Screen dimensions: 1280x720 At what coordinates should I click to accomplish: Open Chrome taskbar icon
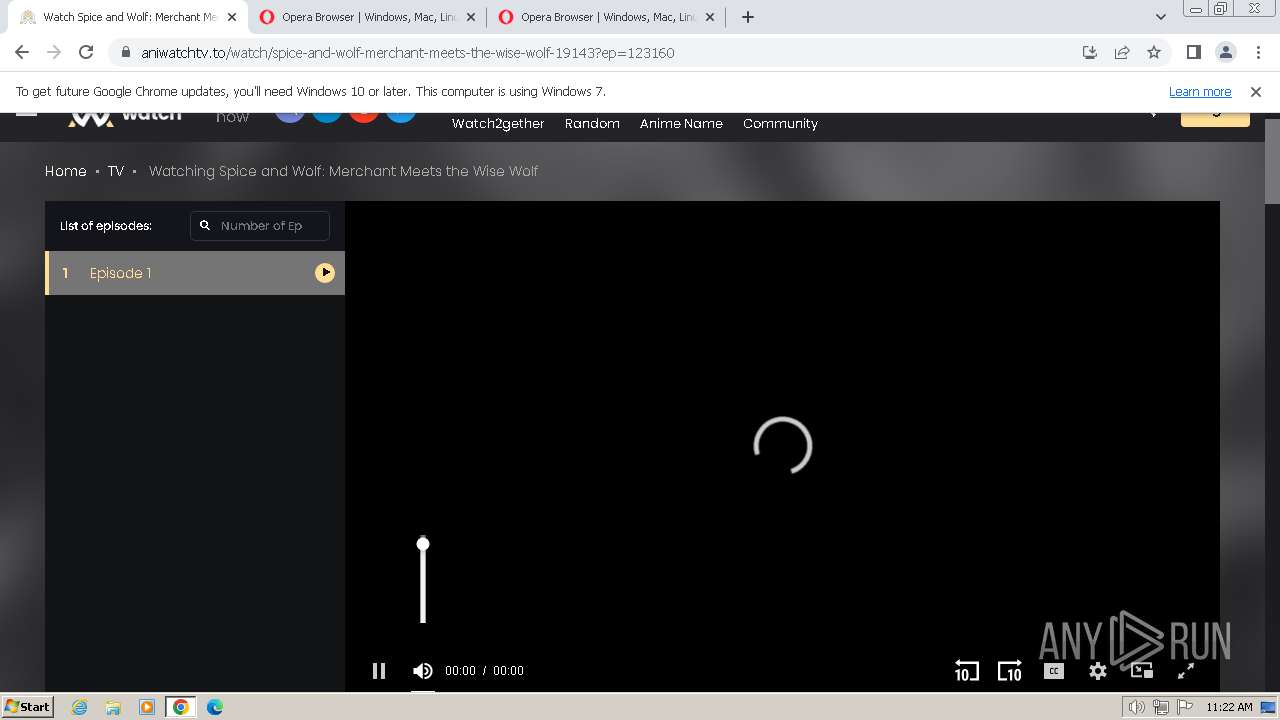(181, 707)
